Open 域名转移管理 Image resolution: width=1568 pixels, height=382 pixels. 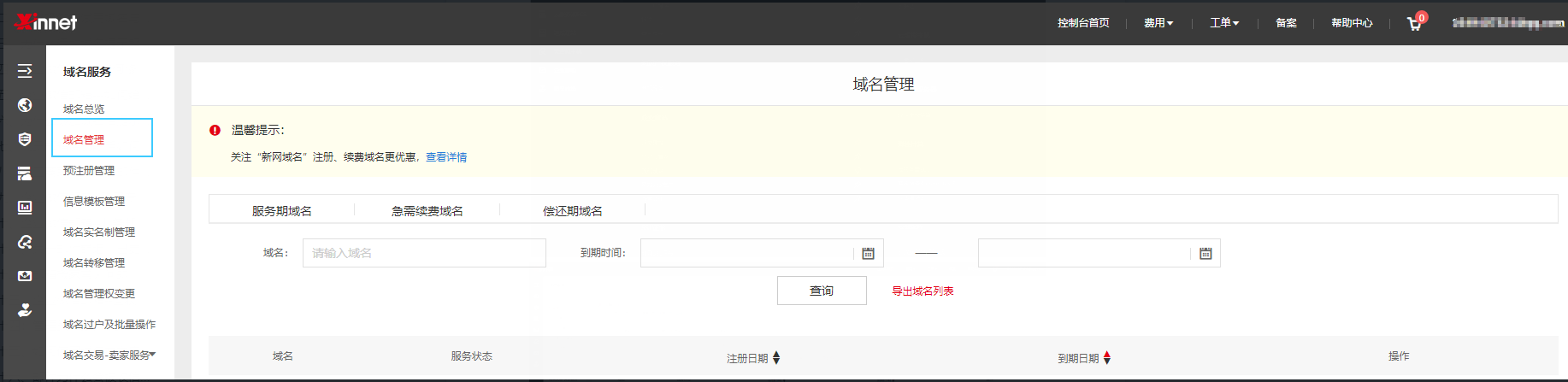(94, 262)
